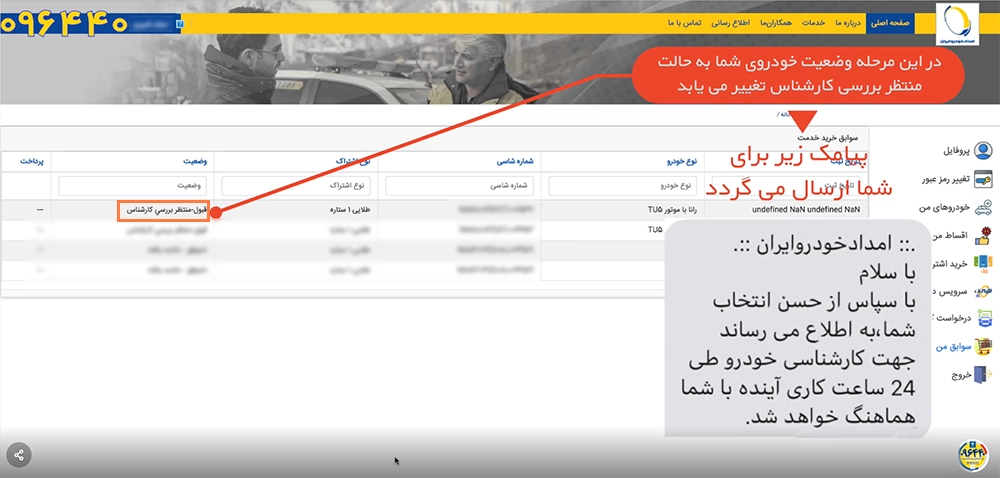Sort by the شماره شاسی column header
Image resolution: width=1000 pixels, height=478 pixels.
coord(515,161)
